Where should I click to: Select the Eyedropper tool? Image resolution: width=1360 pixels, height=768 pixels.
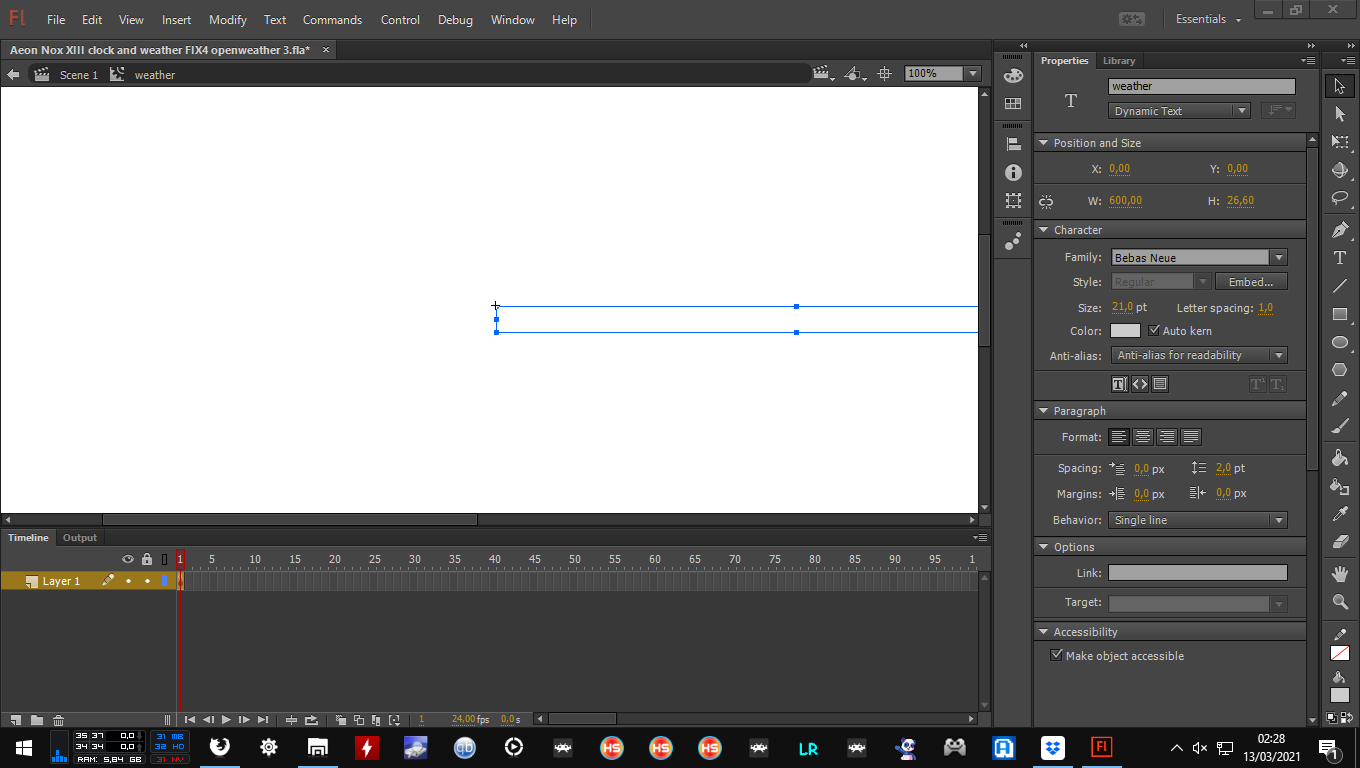[x=1340, y=514]
